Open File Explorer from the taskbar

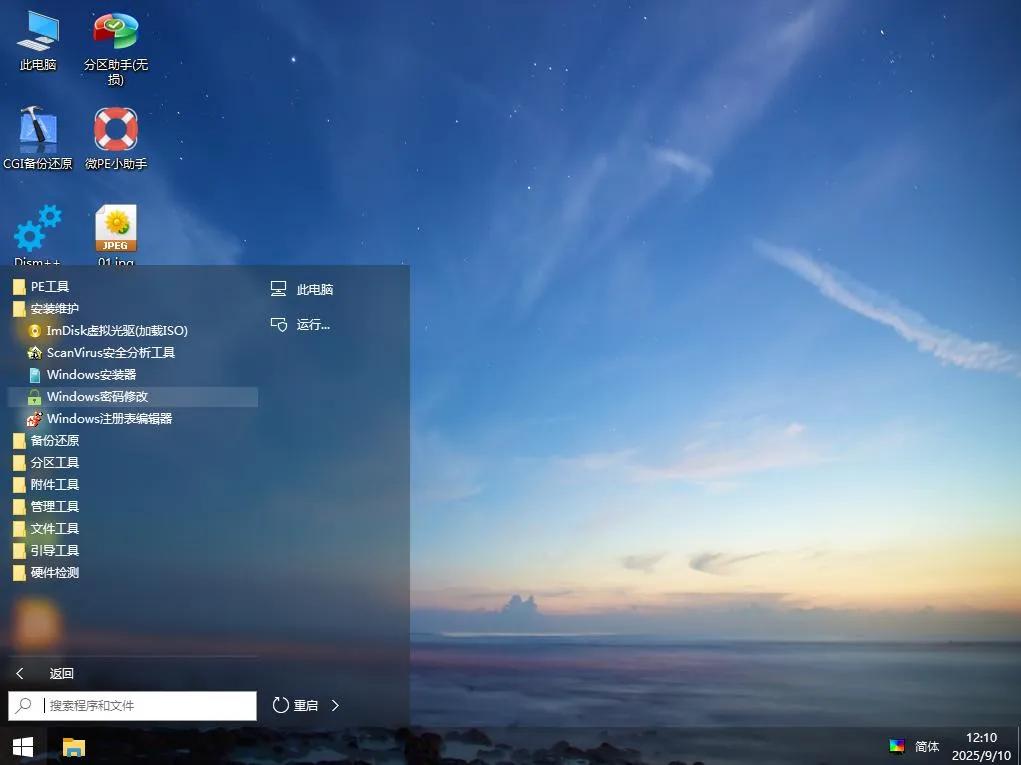[74, 747]
